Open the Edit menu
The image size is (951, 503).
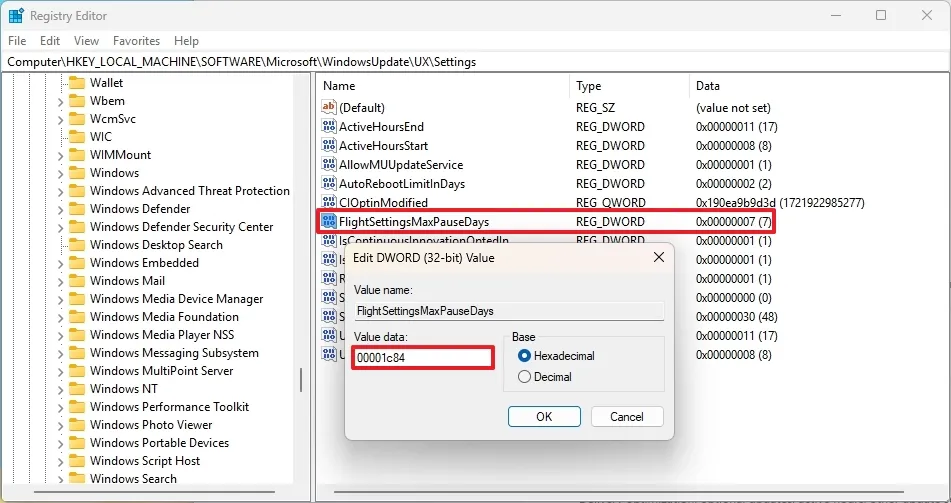coord(50,41)
